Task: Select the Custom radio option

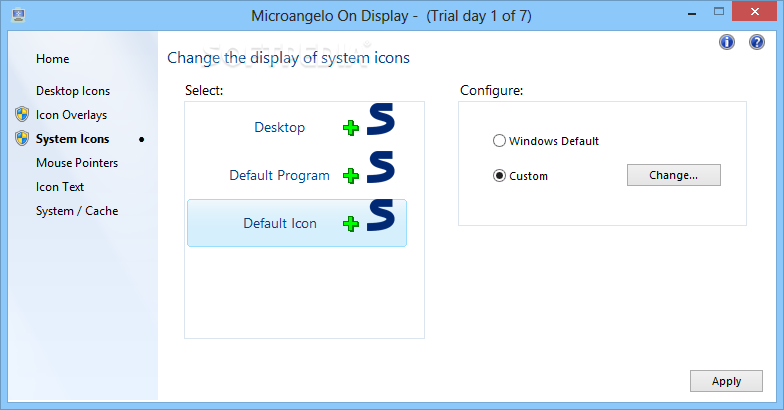Action: point(500,176)
